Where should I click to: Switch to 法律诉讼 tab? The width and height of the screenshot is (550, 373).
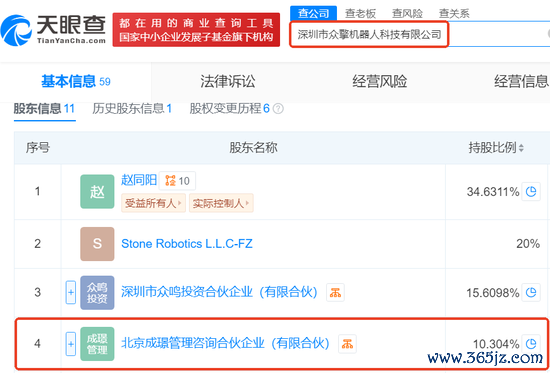click(x=228, y=81)
